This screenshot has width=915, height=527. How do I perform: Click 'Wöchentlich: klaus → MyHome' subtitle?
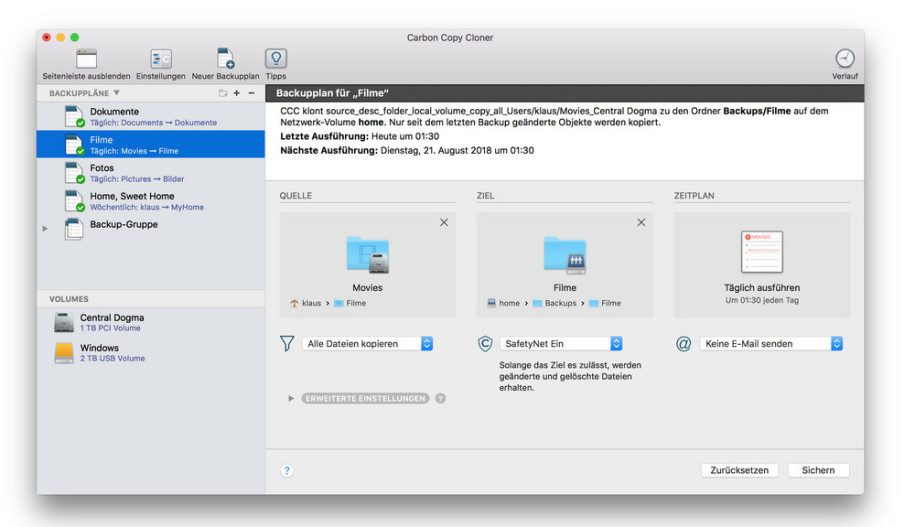[x=147, y=207]
